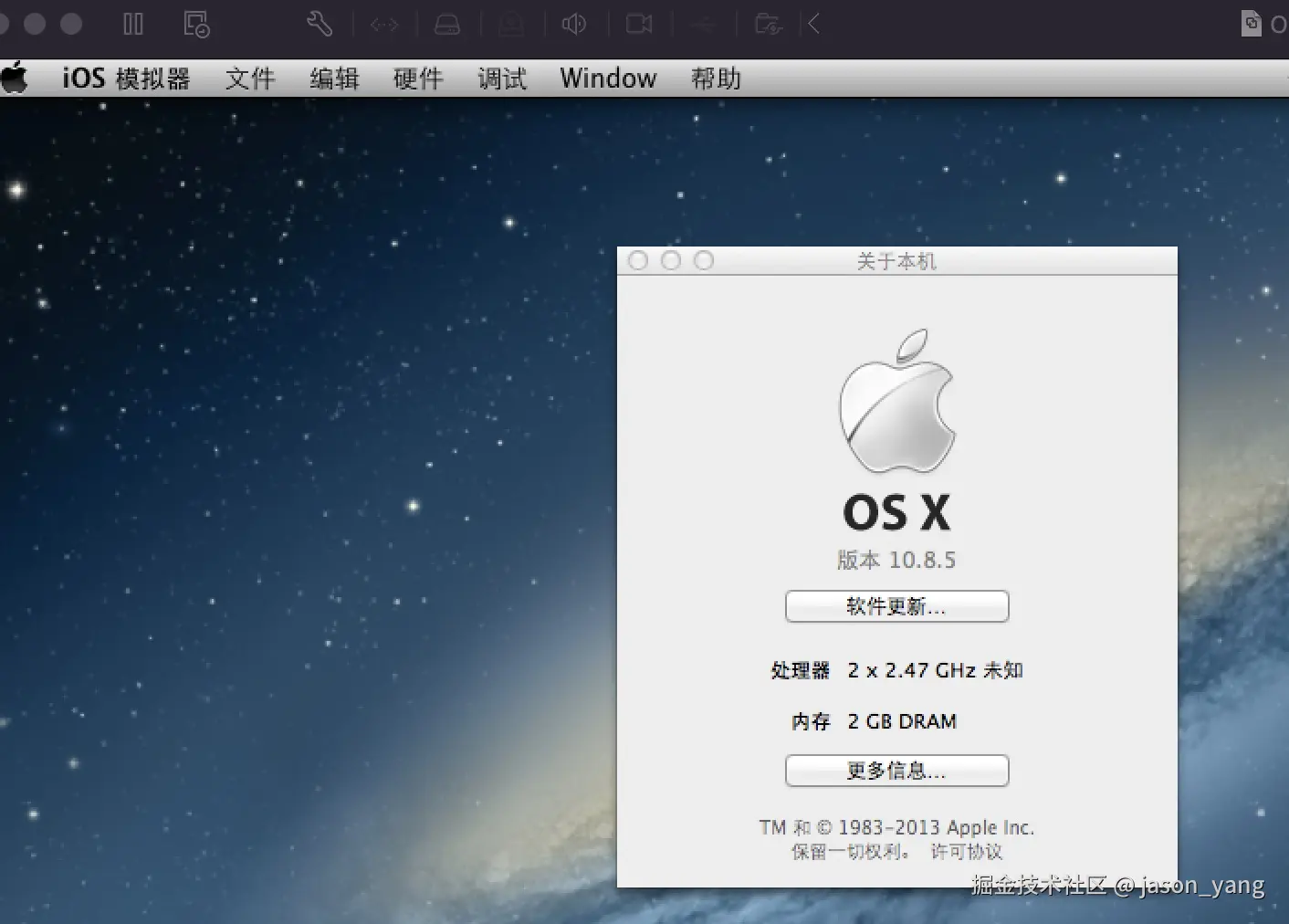Viewport: 1289px width, 924px height.
Task: Open the 文件 menu
Action: click(250, 79)
